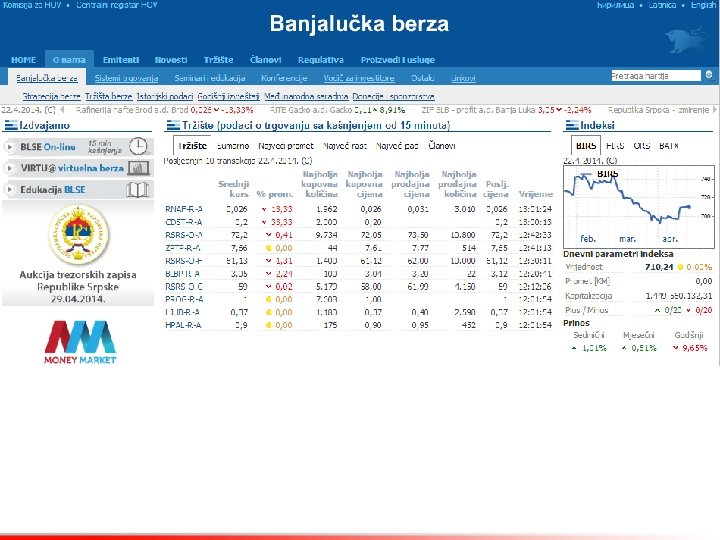The image size is (720, 540).
Task: Open Linkovi submenu link
Action: tap(463, 78)
